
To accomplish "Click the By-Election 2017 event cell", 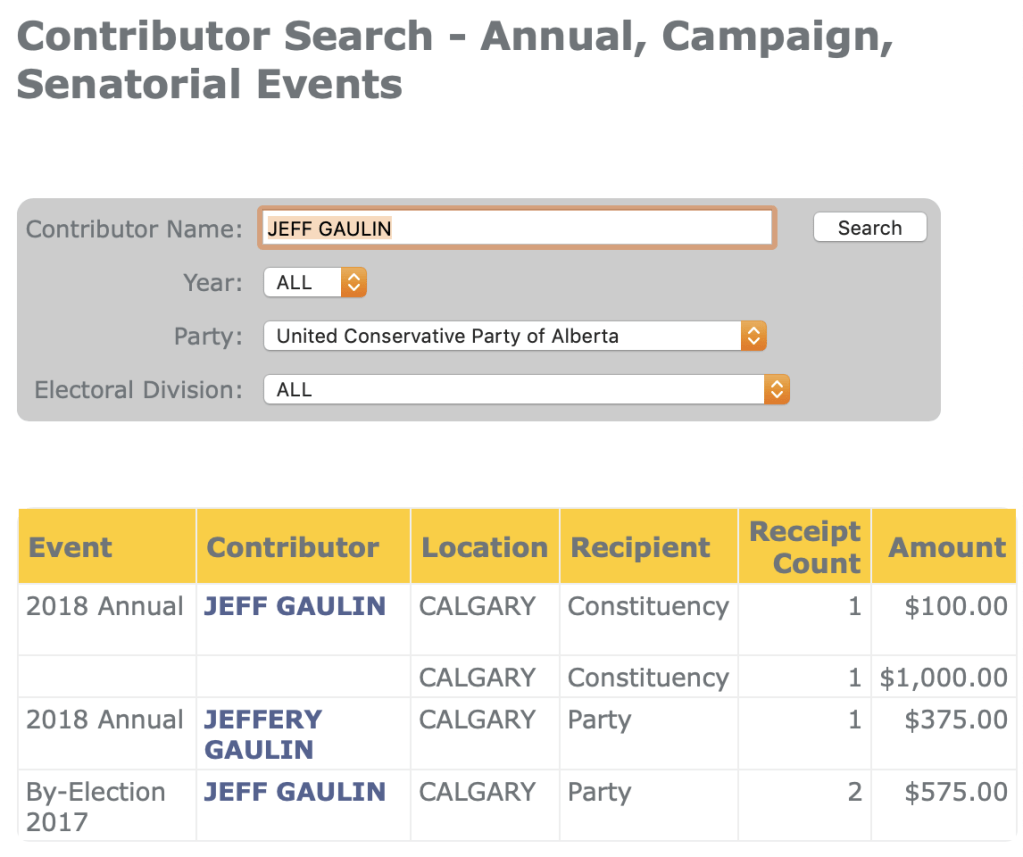I will [x=95, y=806].
